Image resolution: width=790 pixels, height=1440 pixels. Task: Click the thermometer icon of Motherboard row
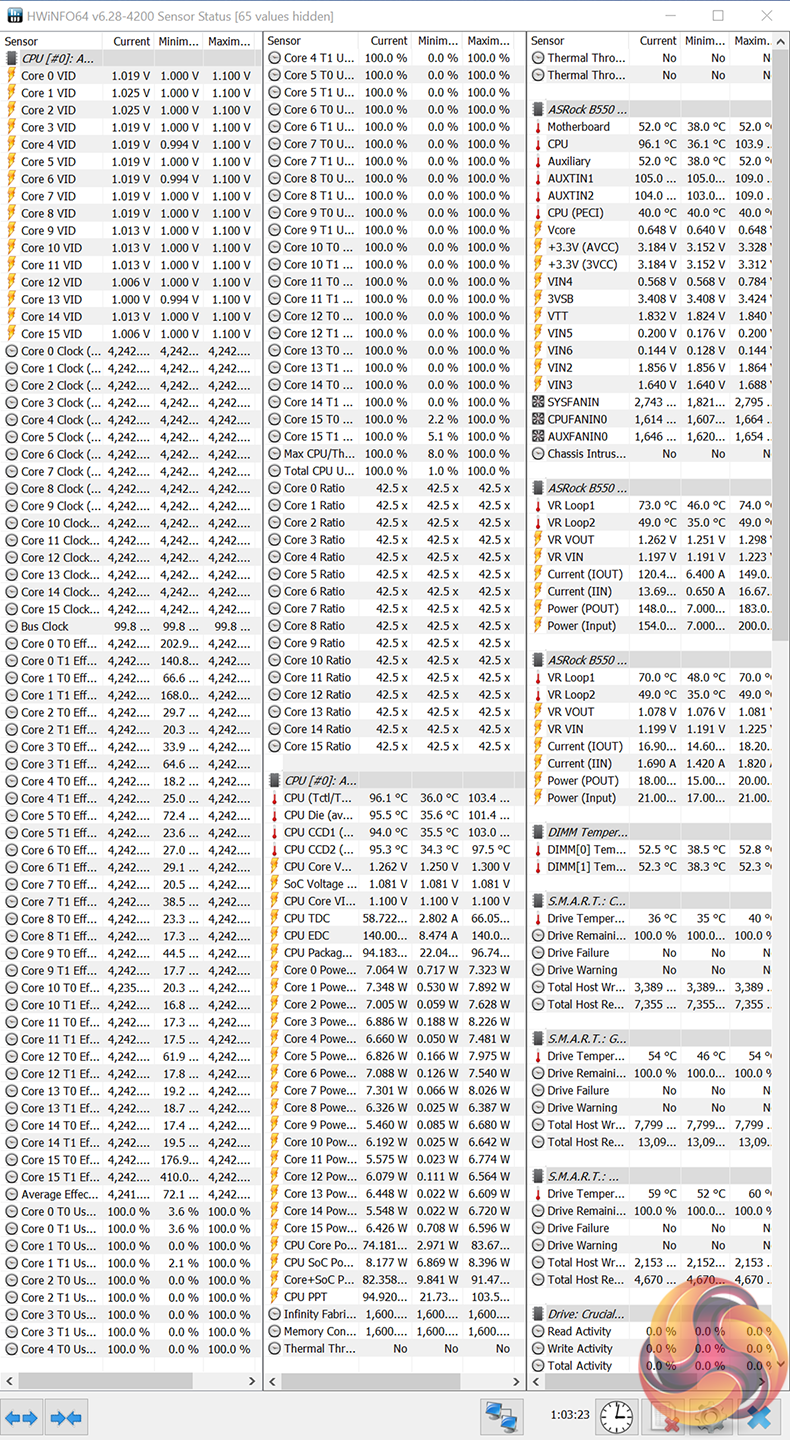[x=538, y=127]
